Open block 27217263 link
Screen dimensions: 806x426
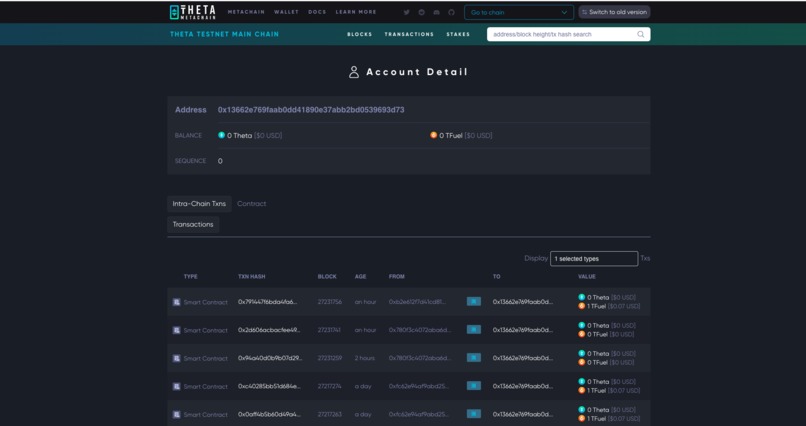(x=329, y=414)
